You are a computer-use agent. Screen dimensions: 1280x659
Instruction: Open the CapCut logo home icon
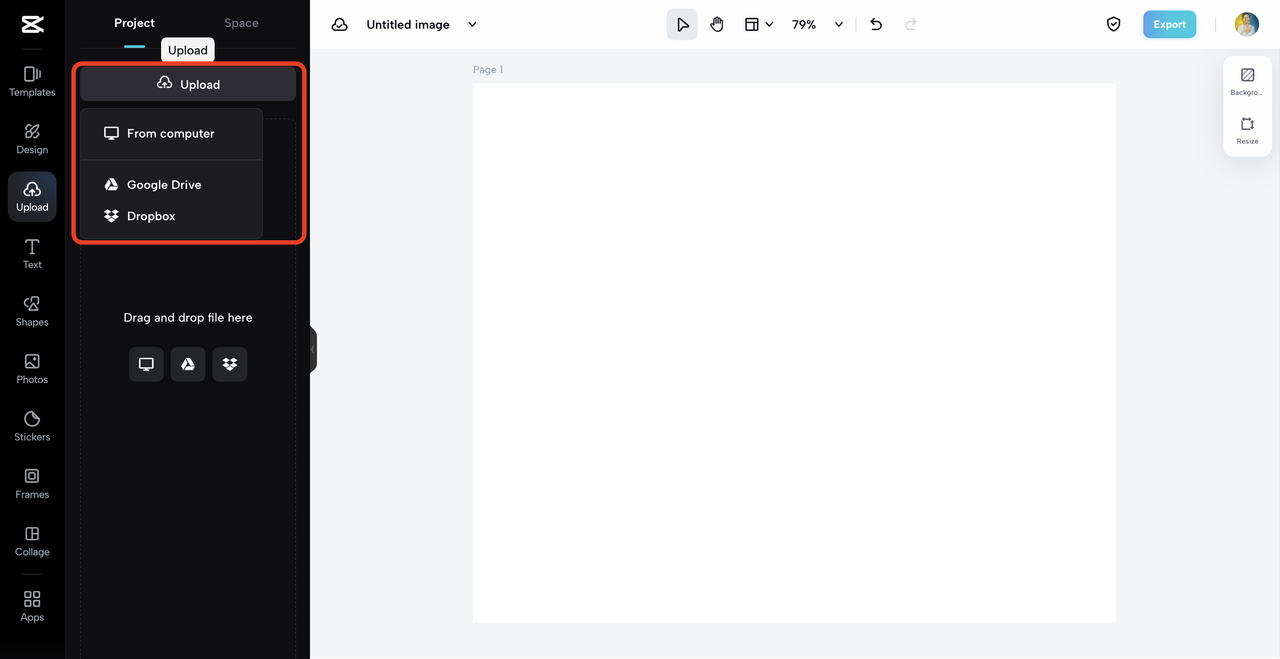point(32,24)
